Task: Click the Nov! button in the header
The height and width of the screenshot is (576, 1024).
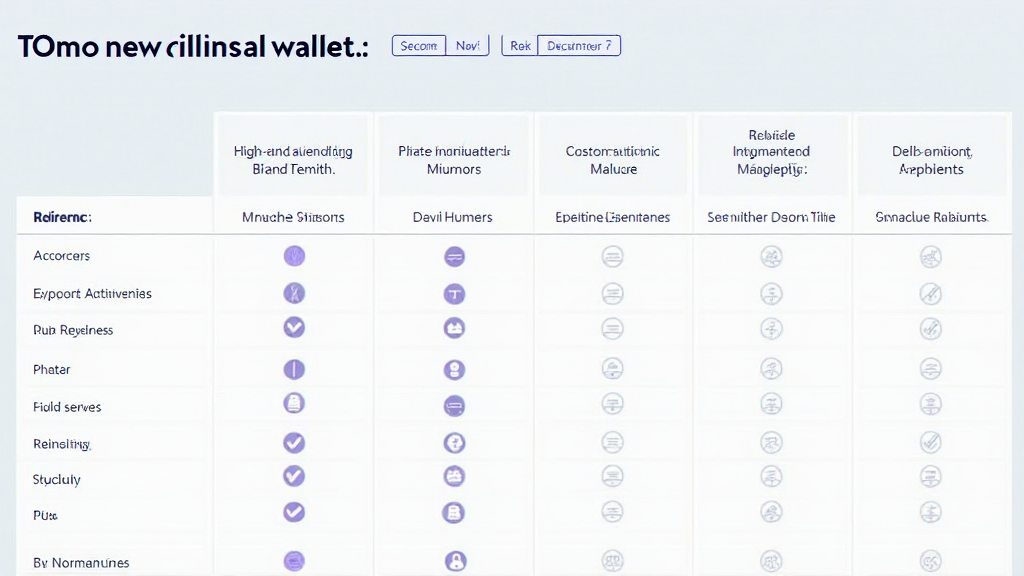Action: [467, 46]
